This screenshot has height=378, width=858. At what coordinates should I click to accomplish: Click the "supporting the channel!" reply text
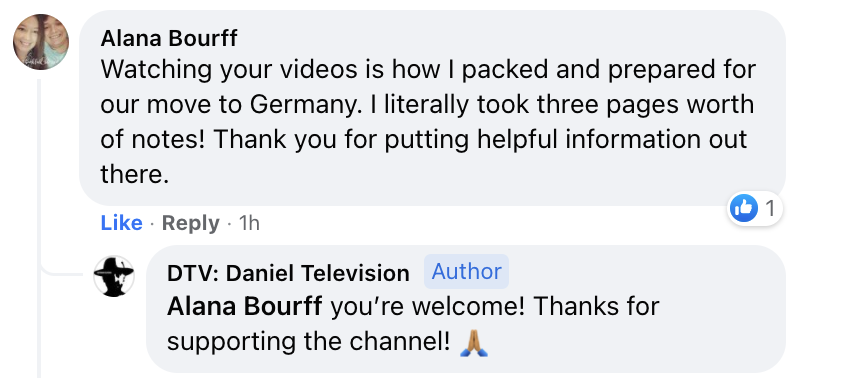tap(309, 342)
